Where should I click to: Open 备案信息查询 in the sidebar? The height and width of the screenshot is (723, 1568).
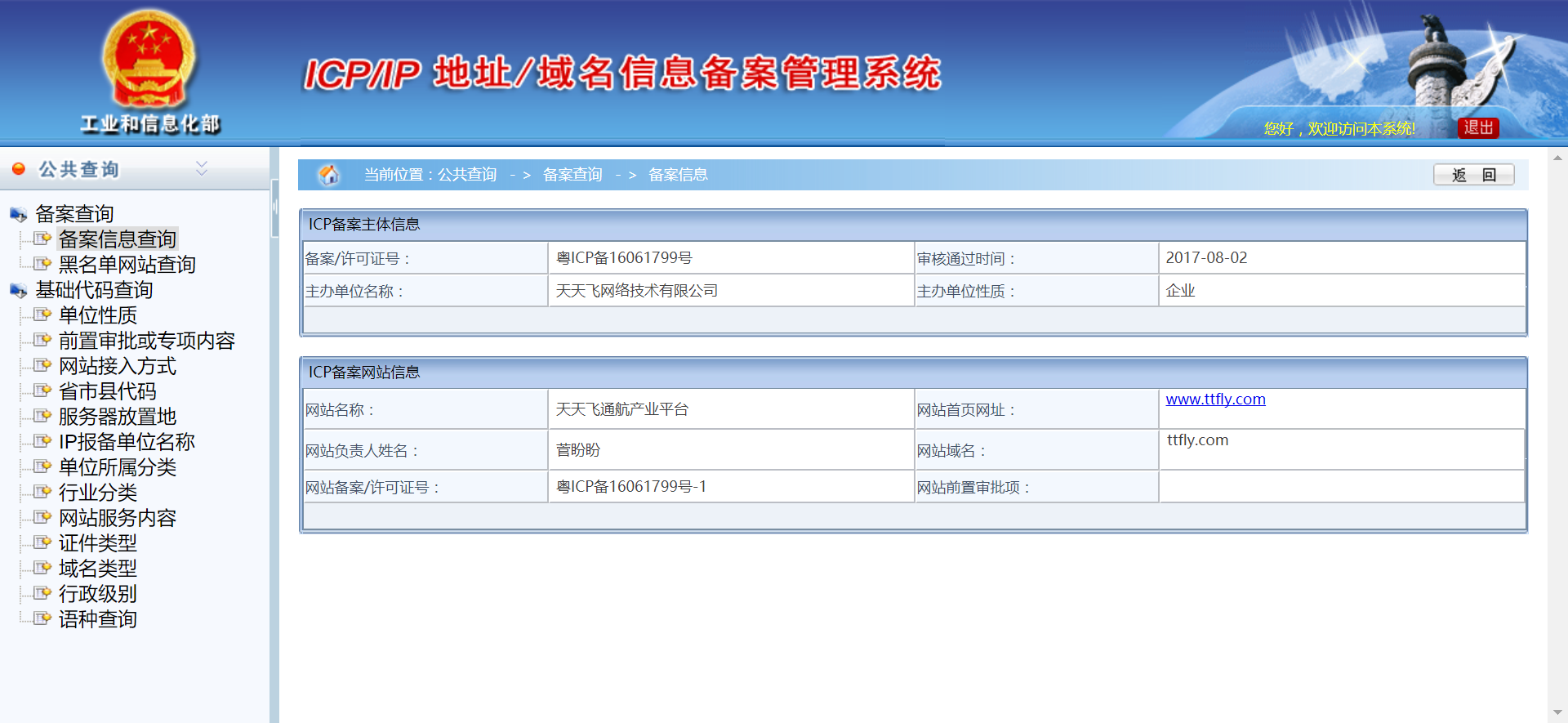tap(118, 239)
